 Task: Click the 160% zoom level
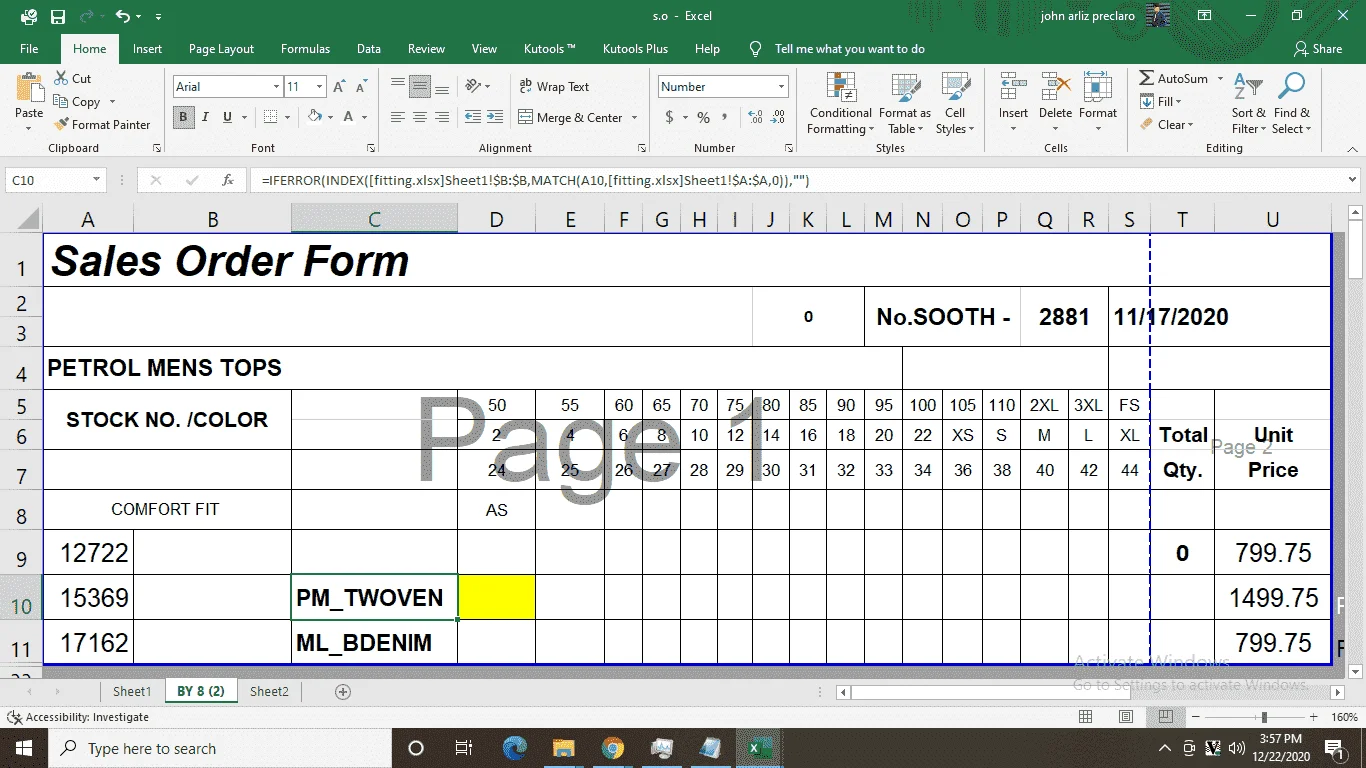[x=1344, y=717]
